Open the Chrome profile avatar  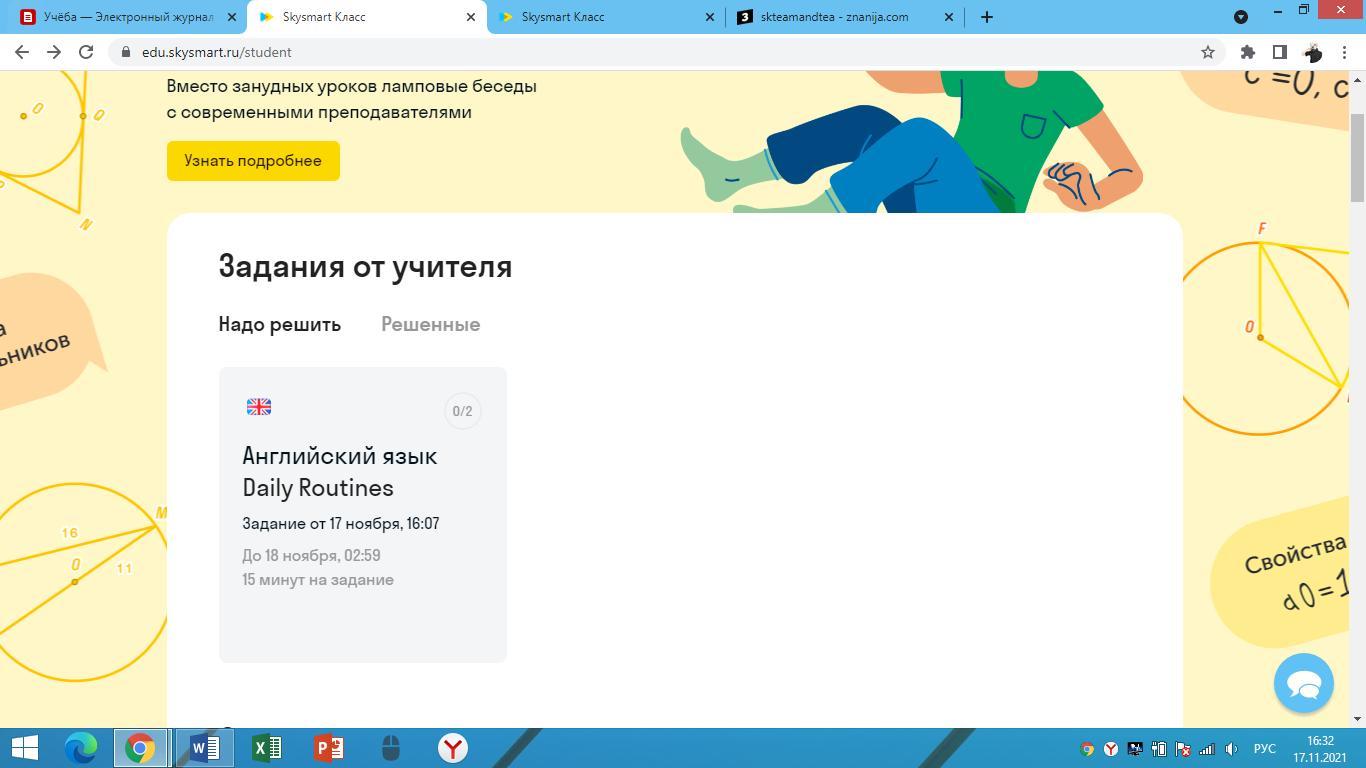(x=1313, y=52)
